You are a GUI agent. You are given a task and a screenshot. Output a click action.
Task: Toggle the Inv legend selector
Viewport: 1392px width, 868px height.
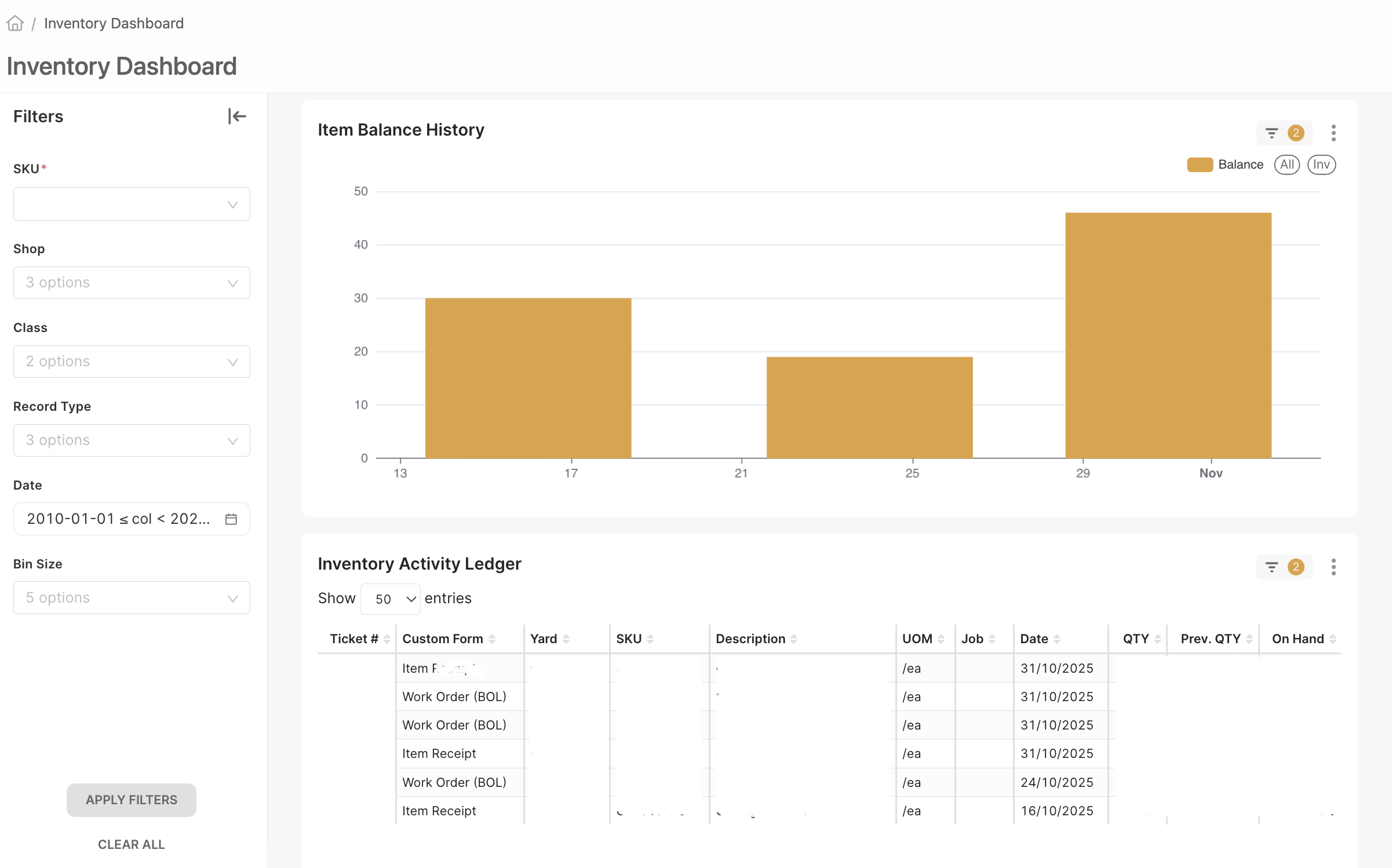tap(1321, 165)
